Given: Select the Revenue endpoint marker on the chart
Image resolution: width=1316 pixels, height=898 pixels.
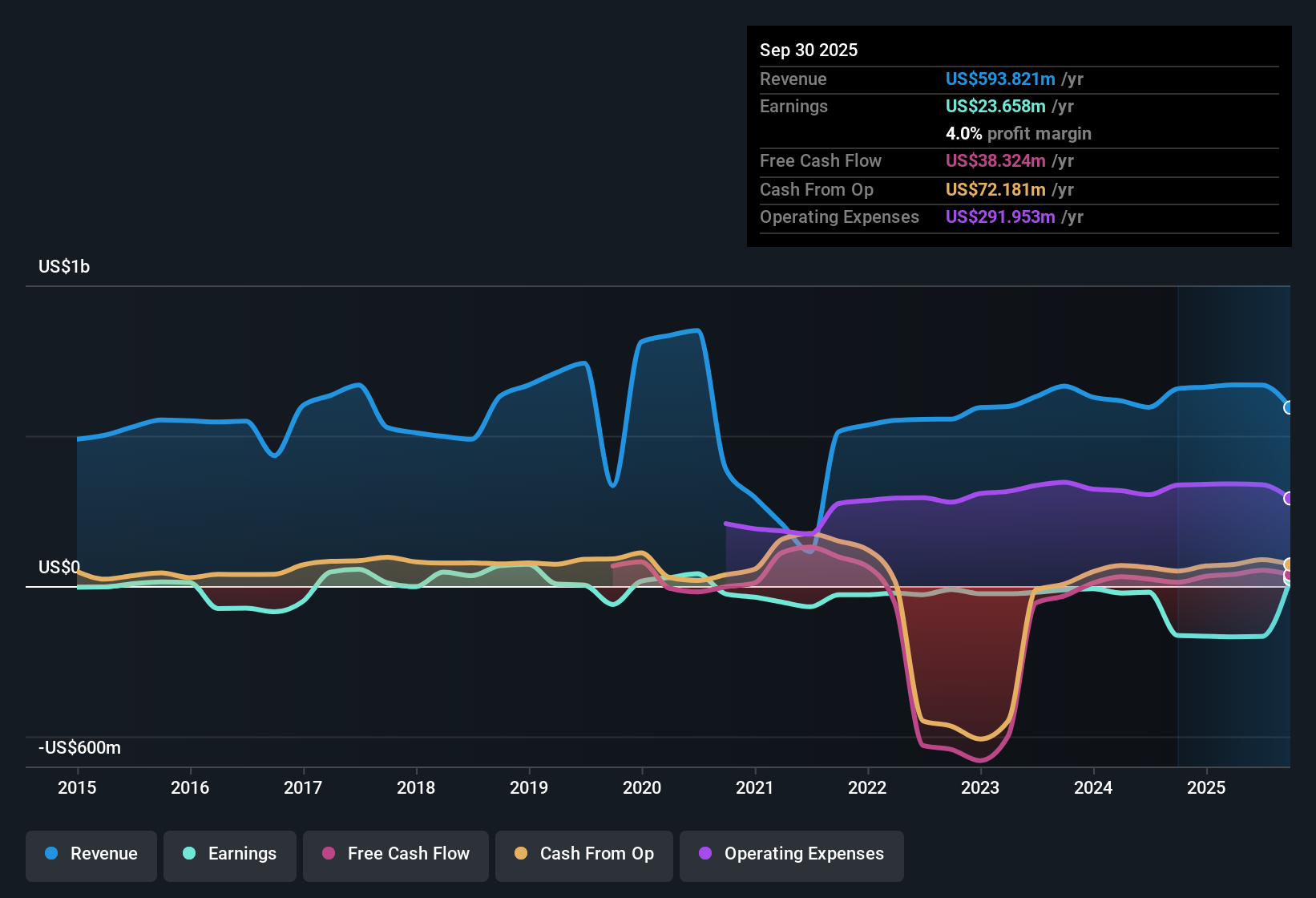Looking at the screenshot, I should coord(1288,409).
